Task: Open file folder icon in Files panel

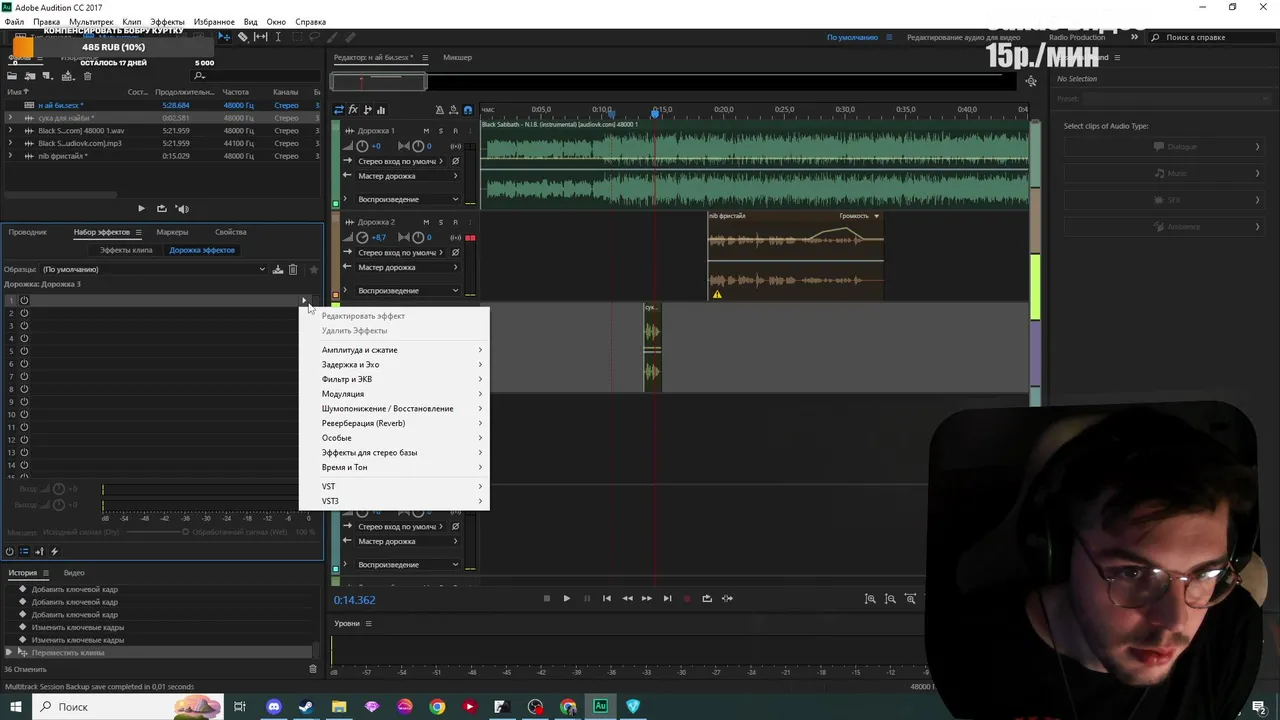Action: (12, 76)
